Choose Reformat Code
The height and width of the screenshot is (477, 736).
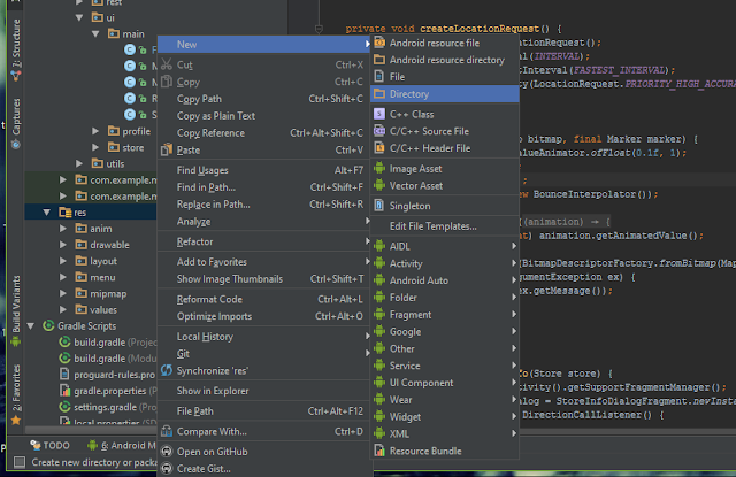264,299
